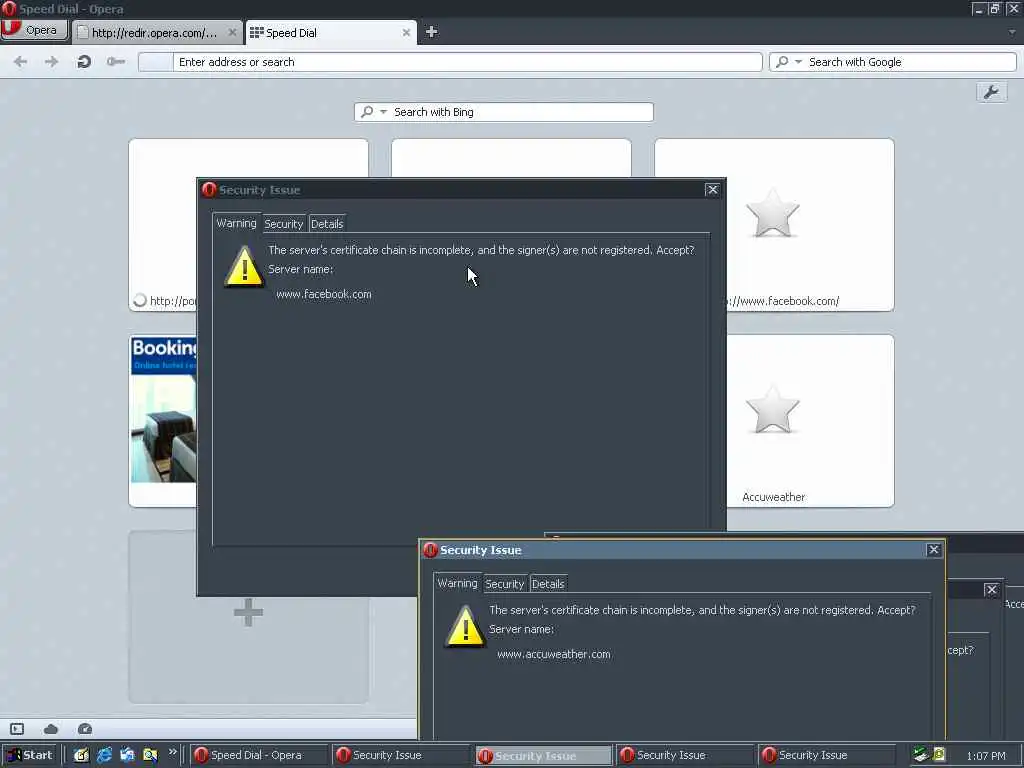Open a new tab with plus icon
The width and height of the screenshot is (1024, 768).
tap(431, 32)
